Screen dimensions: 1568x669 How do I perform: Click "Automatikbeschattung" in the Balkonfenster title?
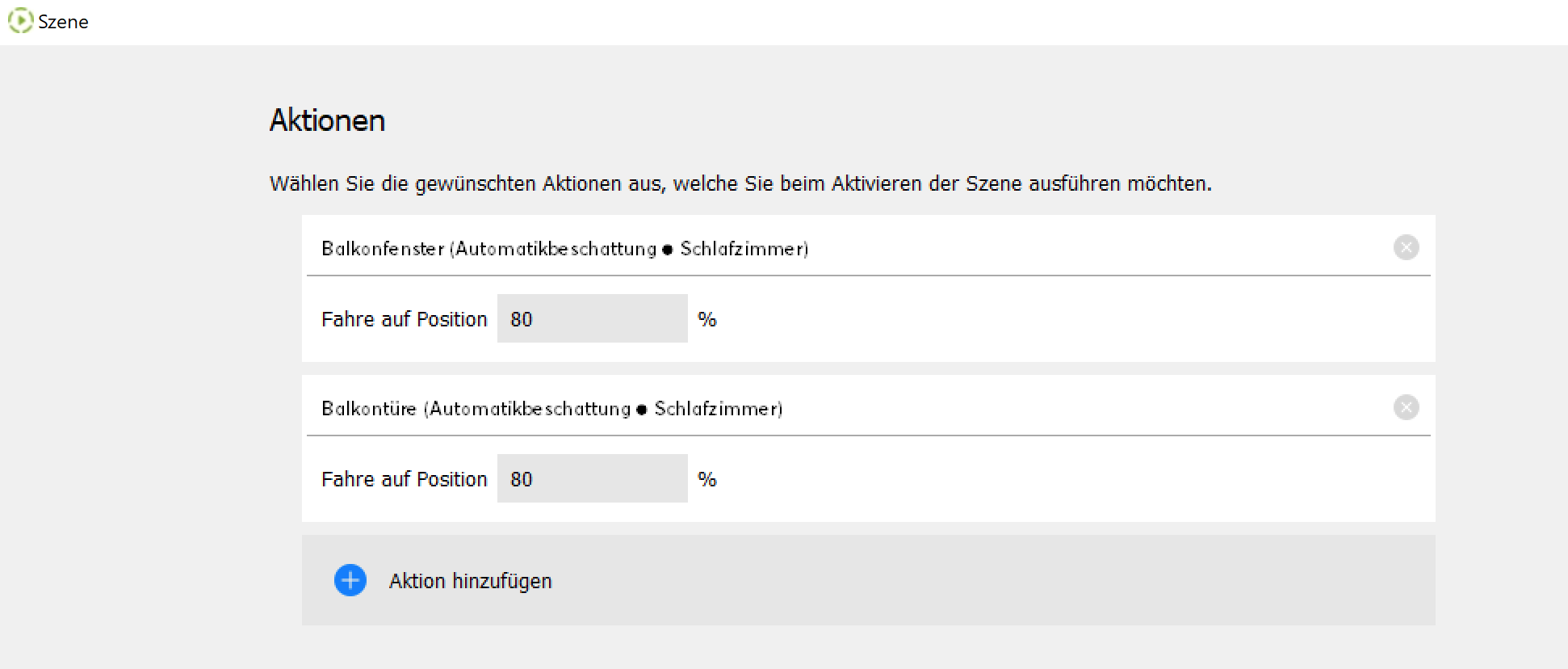pyautogui.click(x=556, y=249)
